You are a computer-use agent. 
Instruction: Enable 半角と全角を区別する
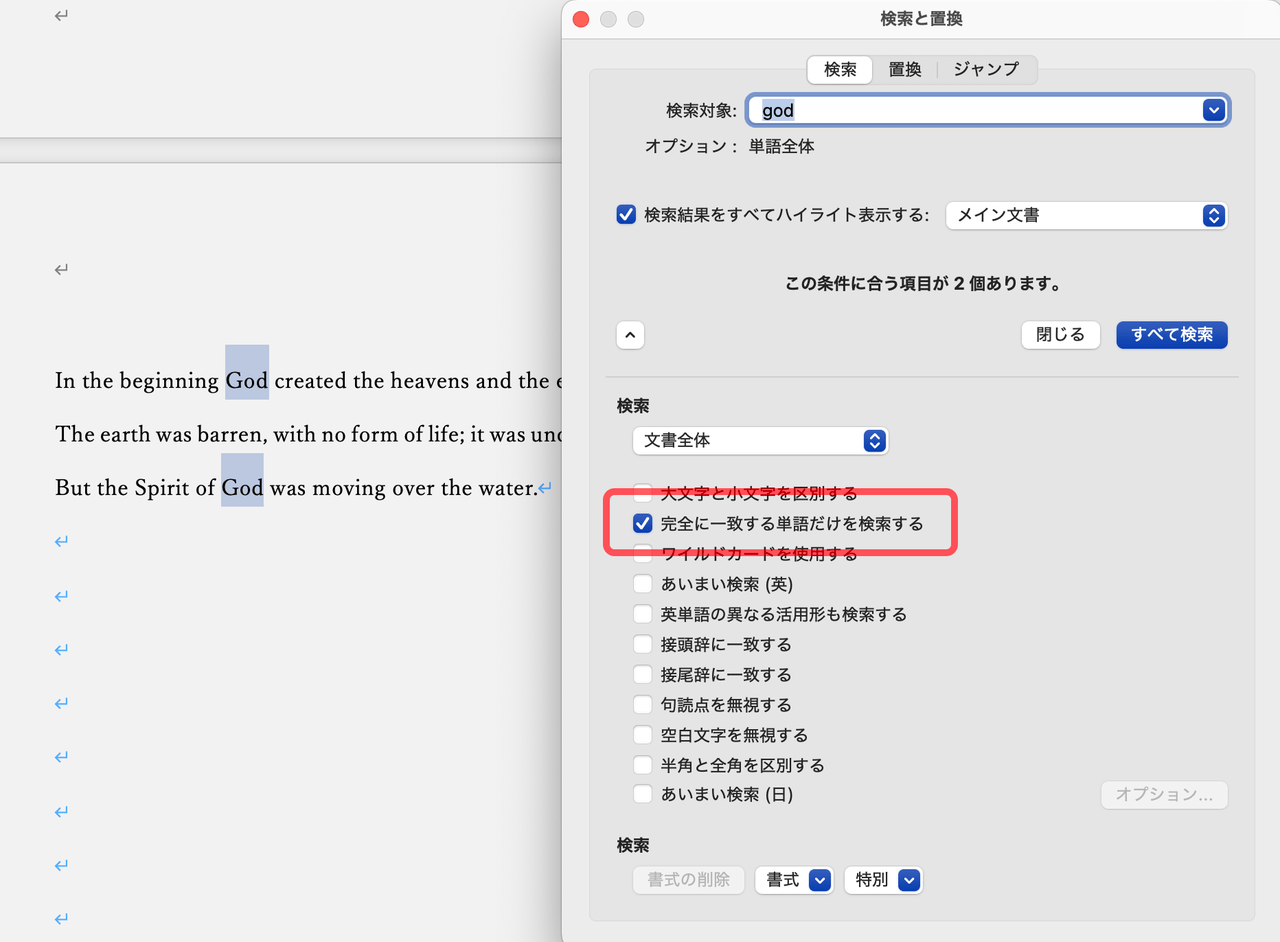(x=642, y=764)
